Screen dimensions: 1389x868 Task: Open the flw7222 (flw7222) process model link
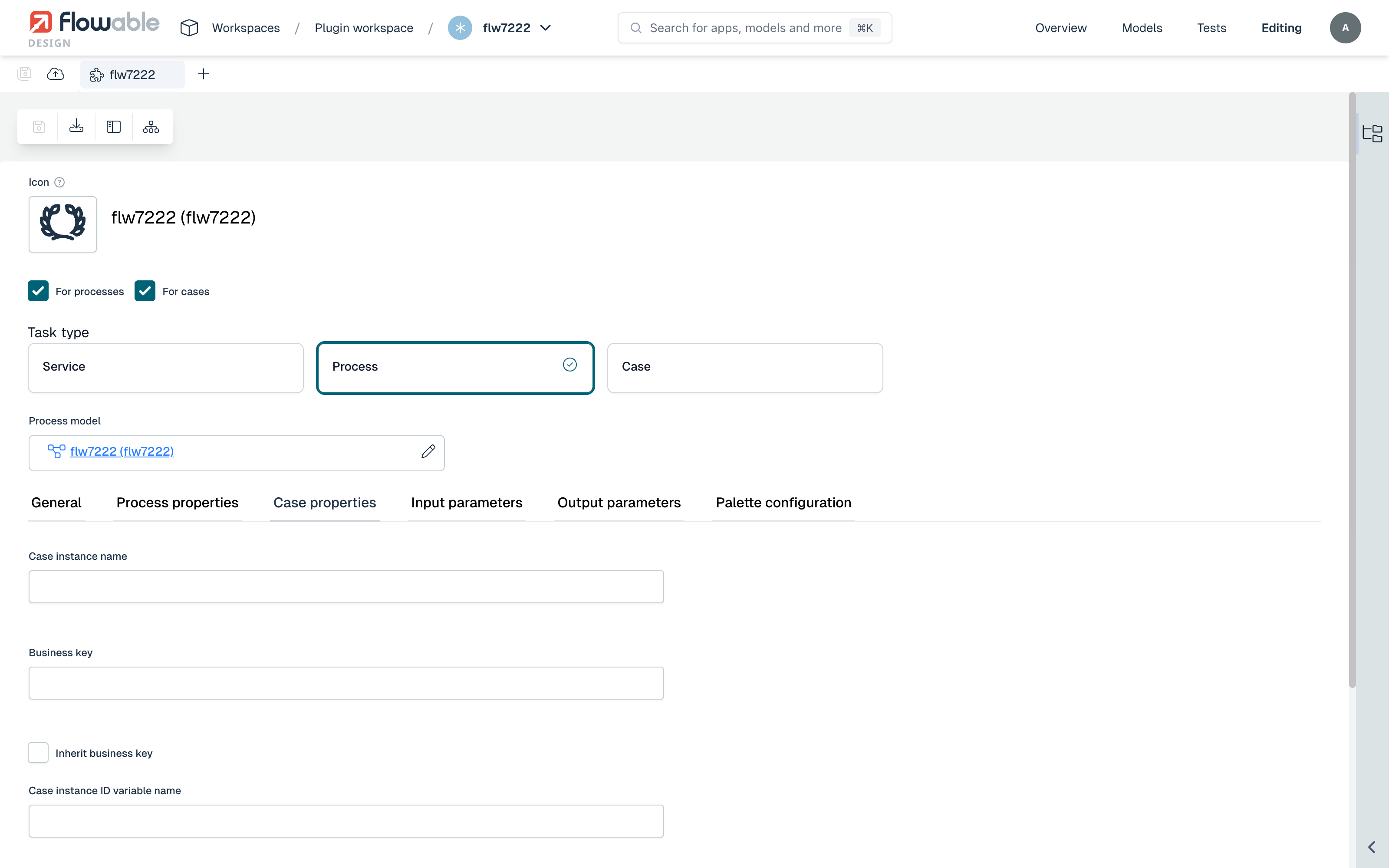pos(122,452)
